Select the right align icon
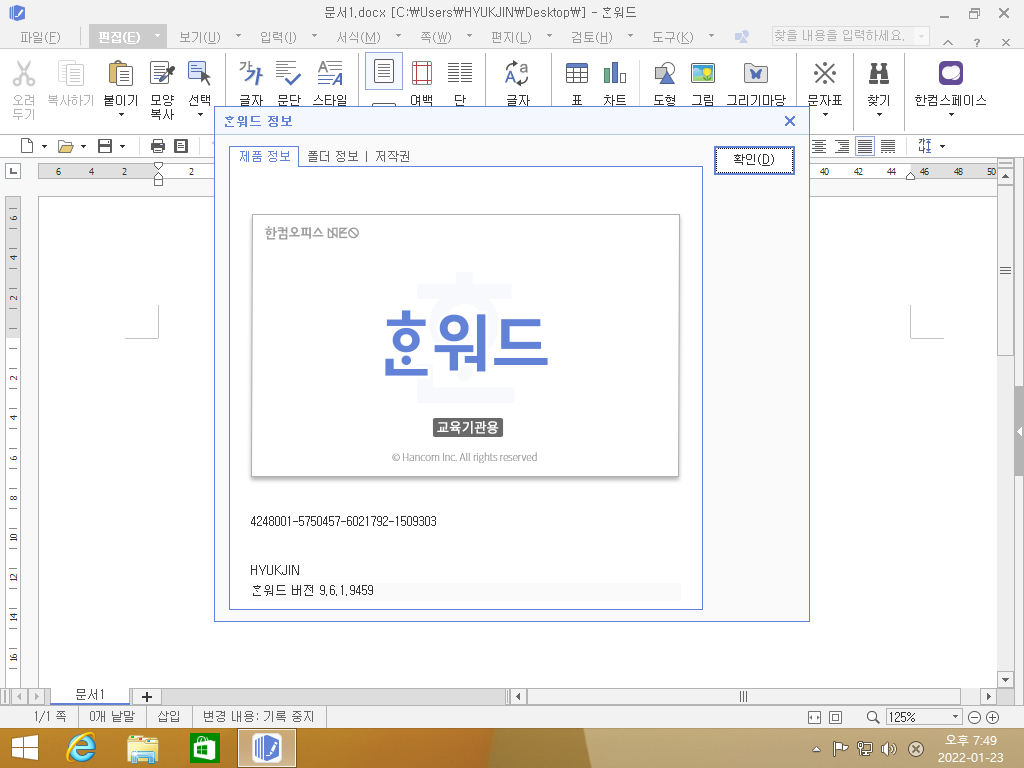The width and height of the screenshot is (1024, 768). pyautogui.click(x=842, y=146)
